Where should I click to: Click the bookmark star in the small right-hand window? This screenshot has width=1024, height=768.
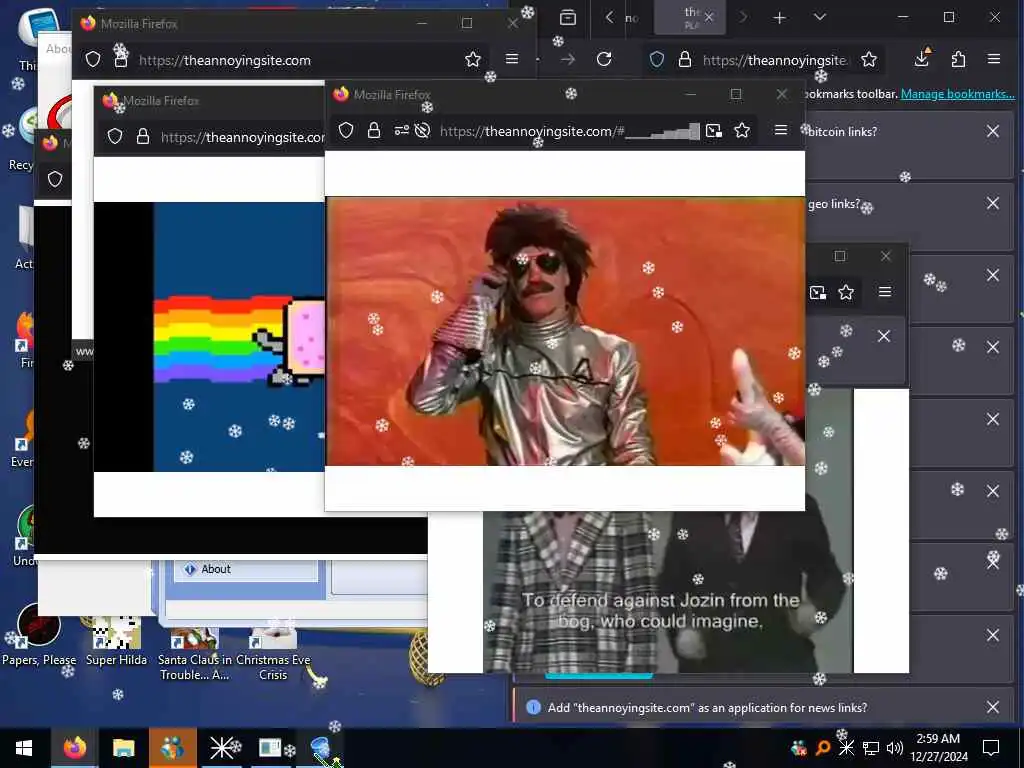click(846, 292)
